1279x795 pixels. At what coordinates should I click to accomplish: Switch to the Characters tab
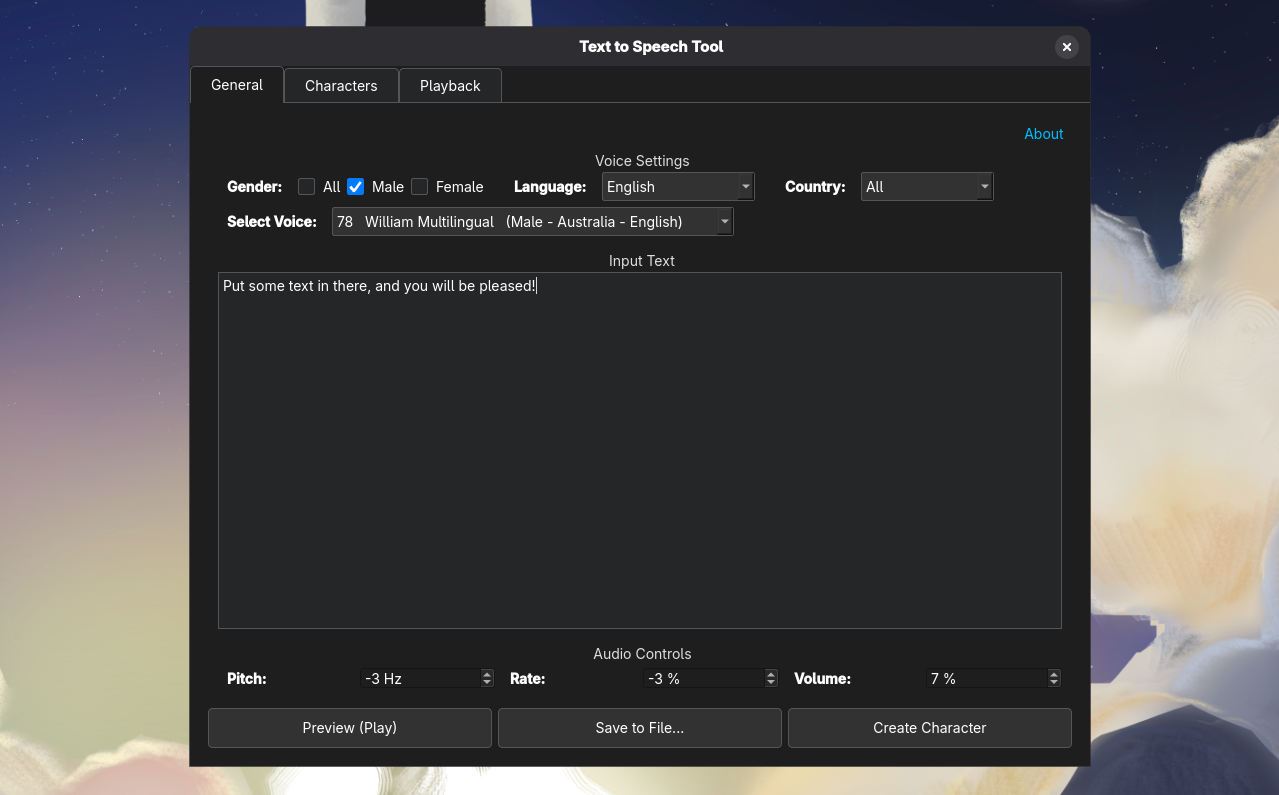point(341,85)
